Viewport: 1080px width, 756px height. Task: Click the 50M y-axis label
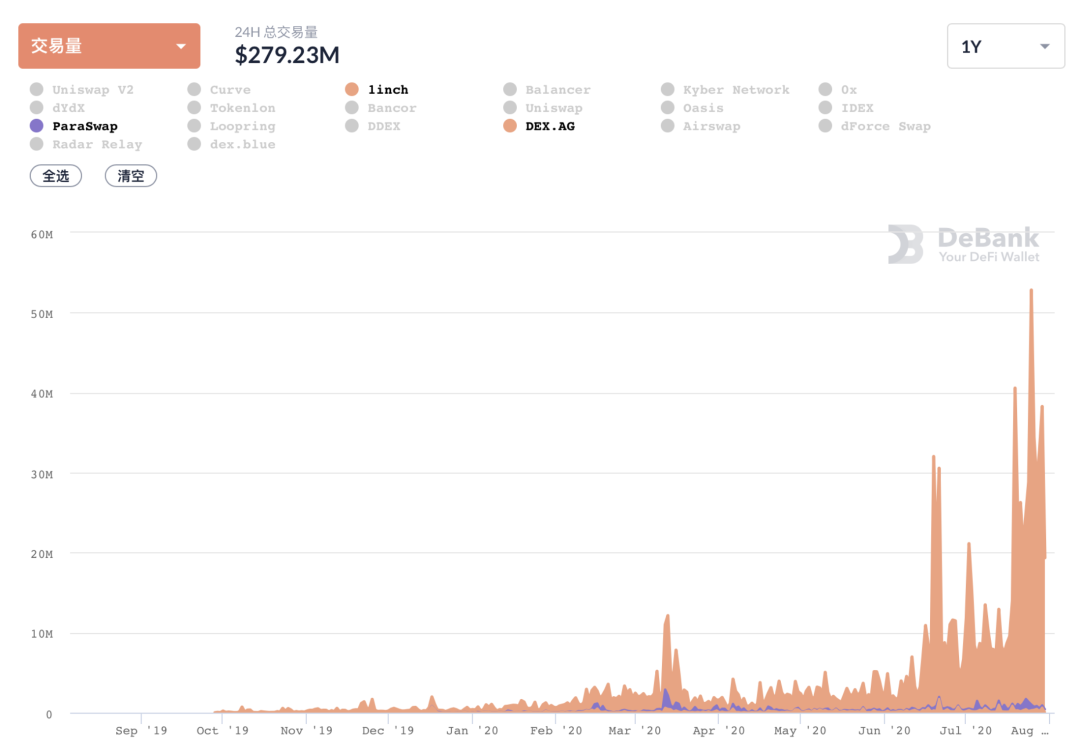pyautogui.click(x=41, y=314)
